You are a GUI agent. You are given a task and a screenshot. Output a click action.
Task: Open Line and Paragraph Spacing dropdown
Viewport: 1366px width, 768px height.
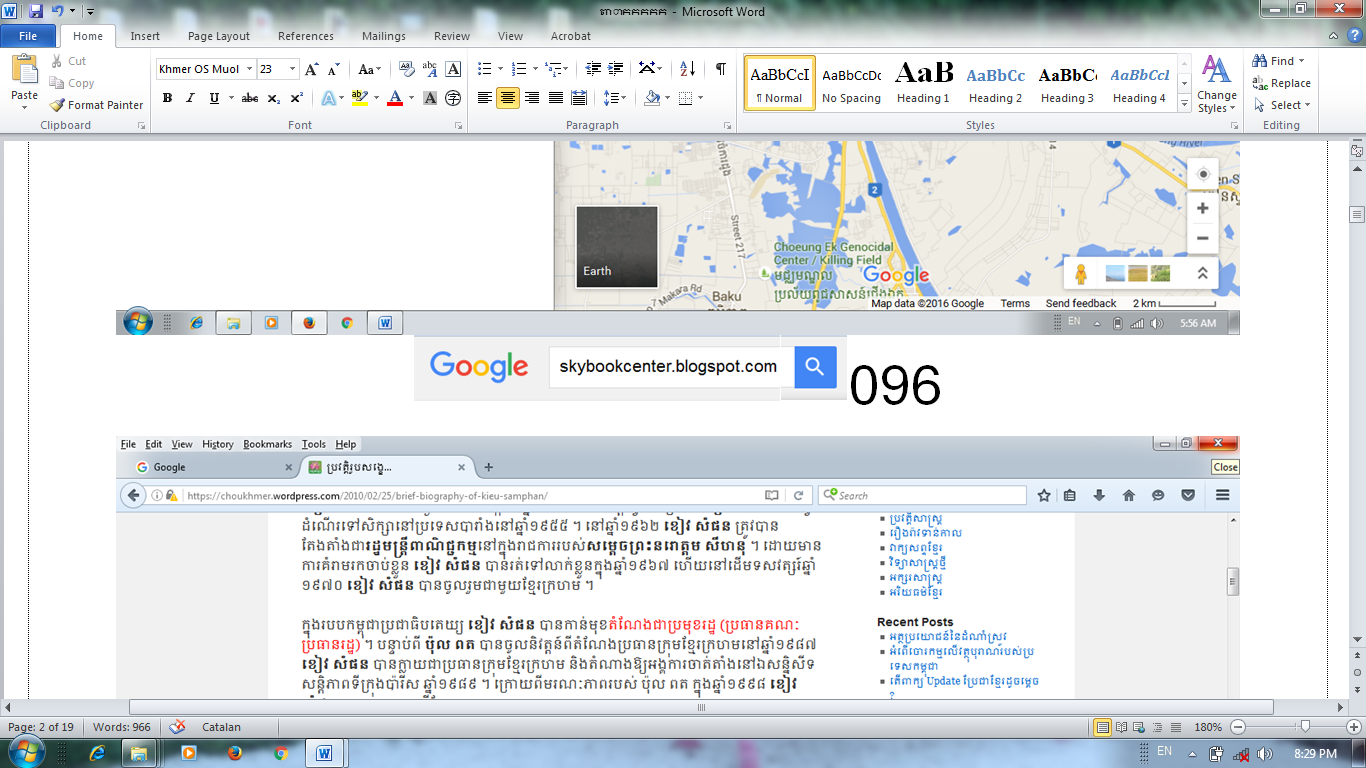[x=616, y=98]
